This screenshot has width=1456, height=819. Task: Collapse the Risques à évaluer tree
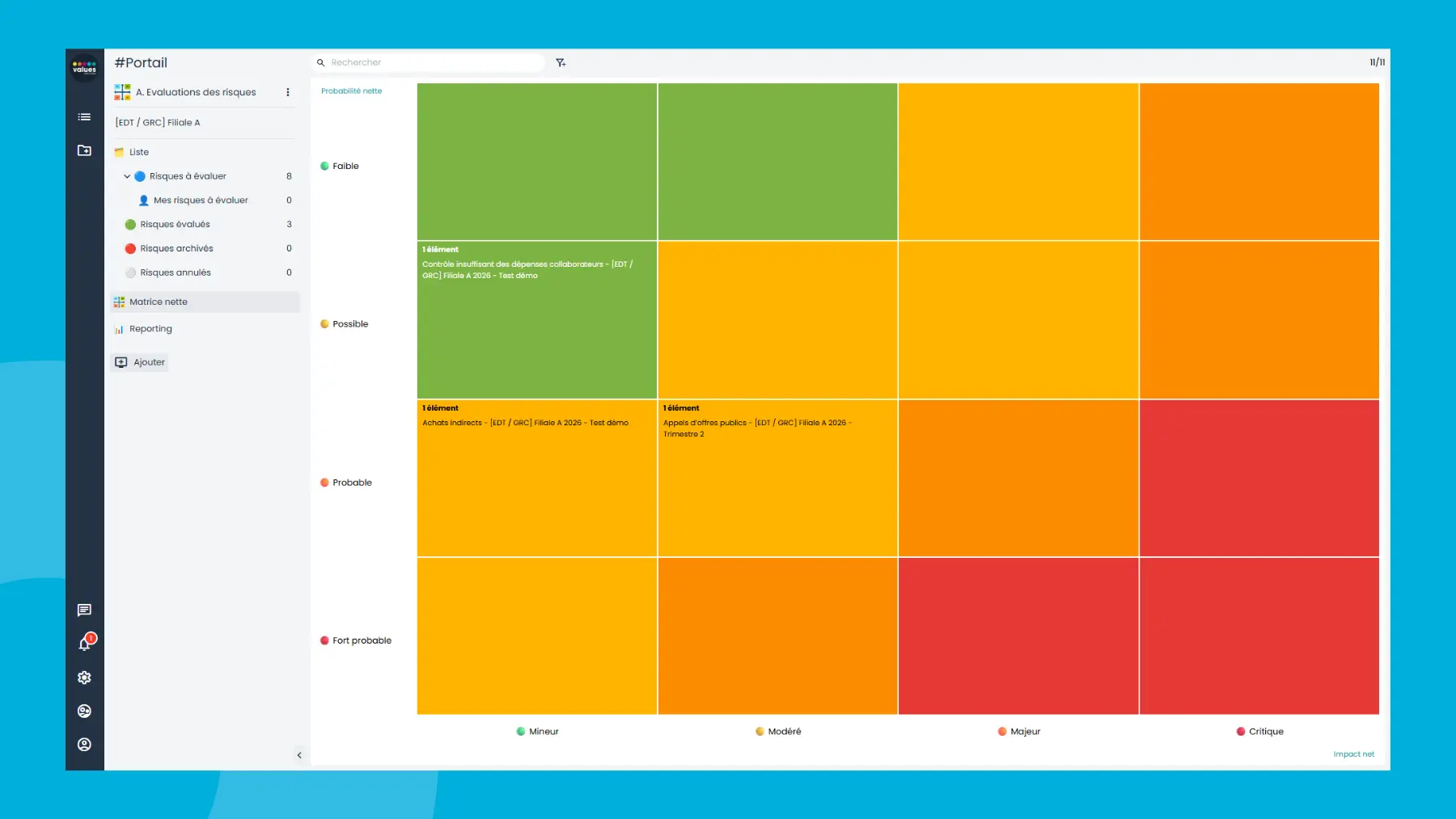pyautogui.click(x=127, y=176)
